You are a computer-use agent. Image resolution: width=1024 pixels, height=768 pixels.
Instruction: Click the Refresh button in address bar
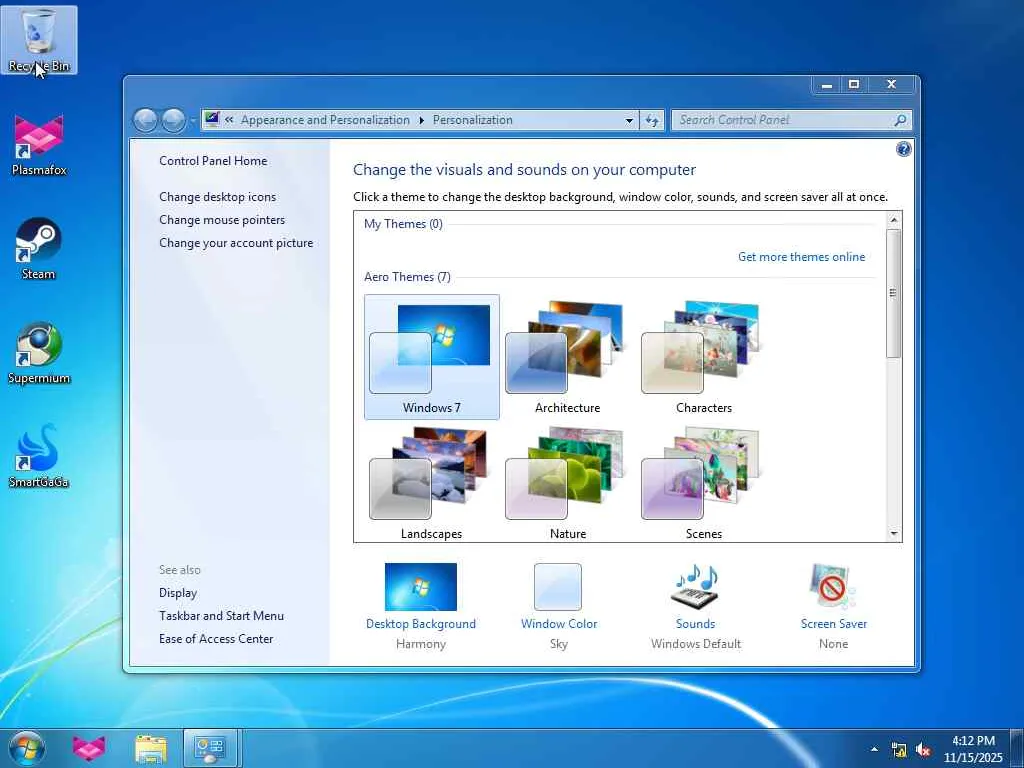(x=652, y=120)
